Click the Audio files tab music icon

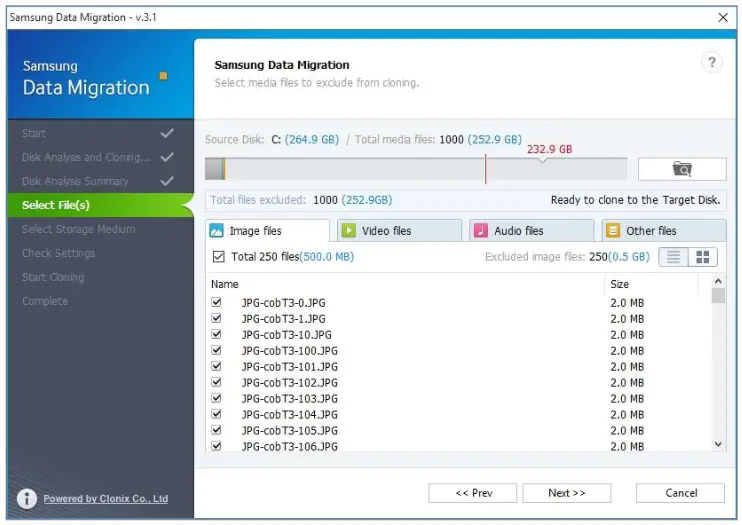481,231
